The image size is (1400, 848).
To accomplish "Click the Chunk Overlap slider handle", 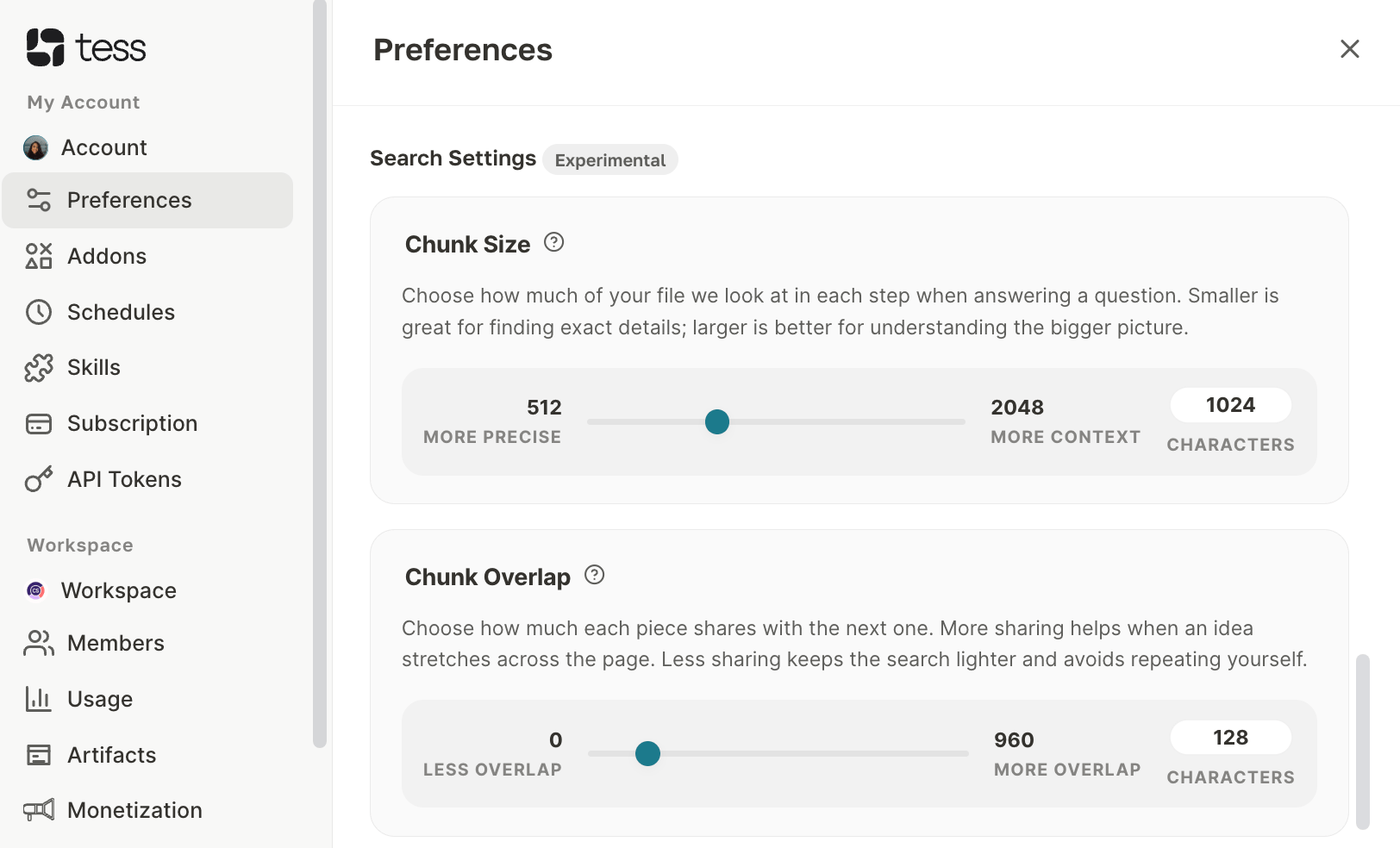I will 647,753.
